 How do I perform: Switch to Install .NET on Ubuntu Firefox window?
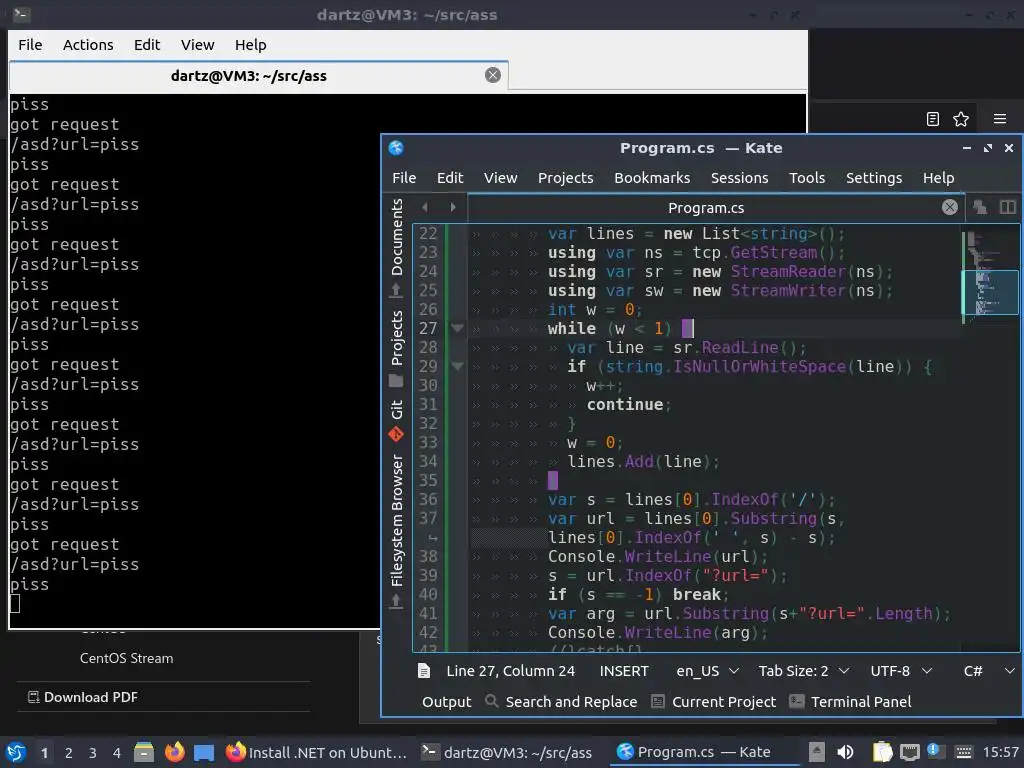click(316, 752)
